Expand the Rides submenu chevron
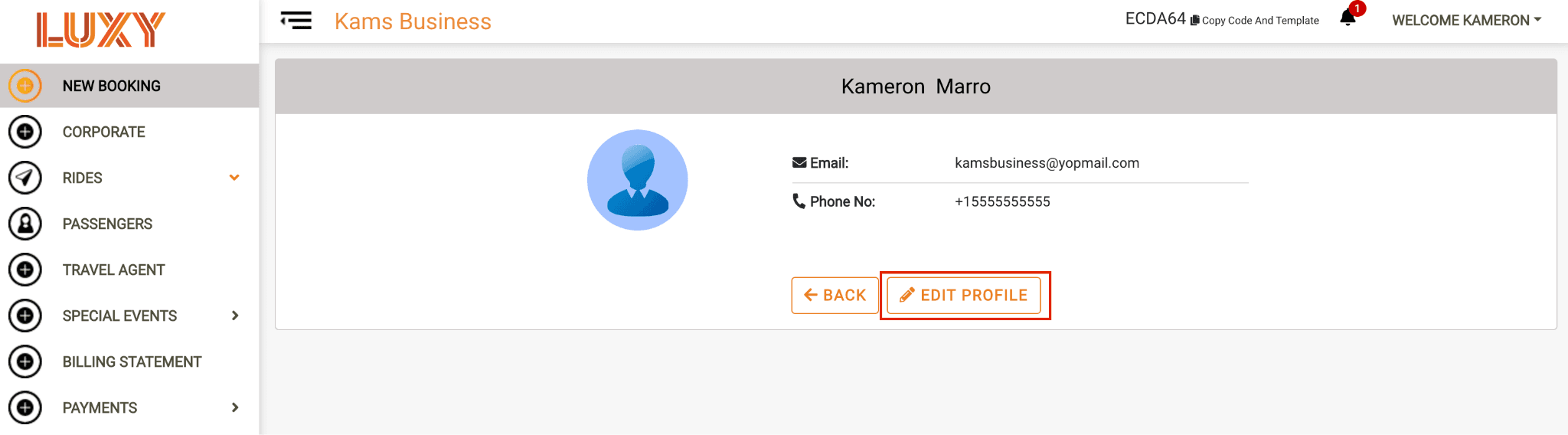The image size is (1568, 435). coord(234,178)
